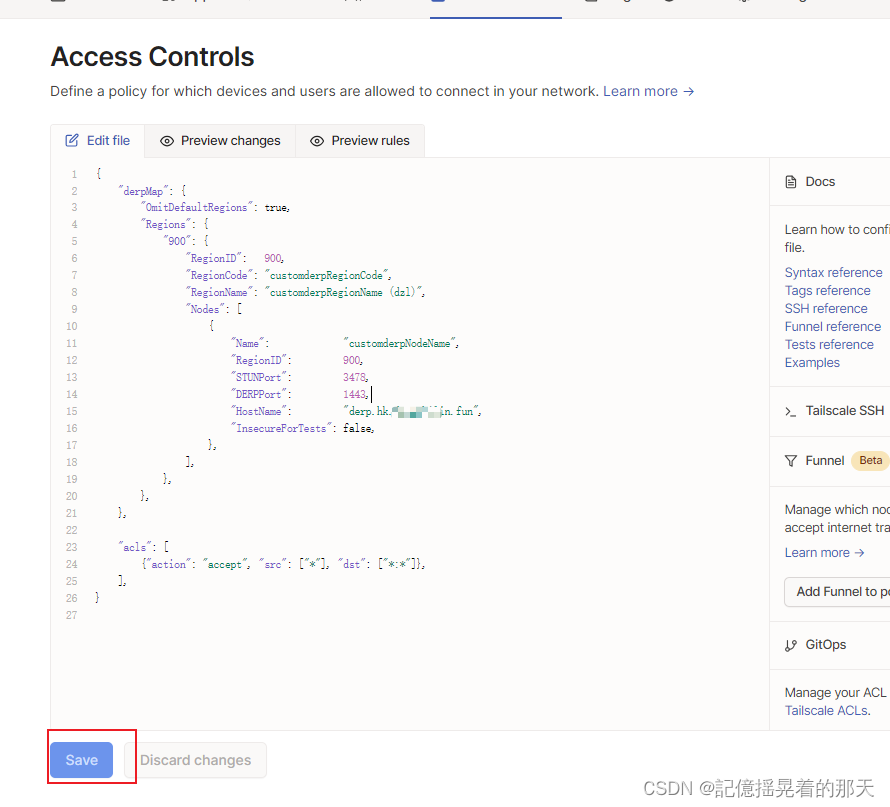
Task: Open the Tailscale ACLs link
Action: [827, 711]
